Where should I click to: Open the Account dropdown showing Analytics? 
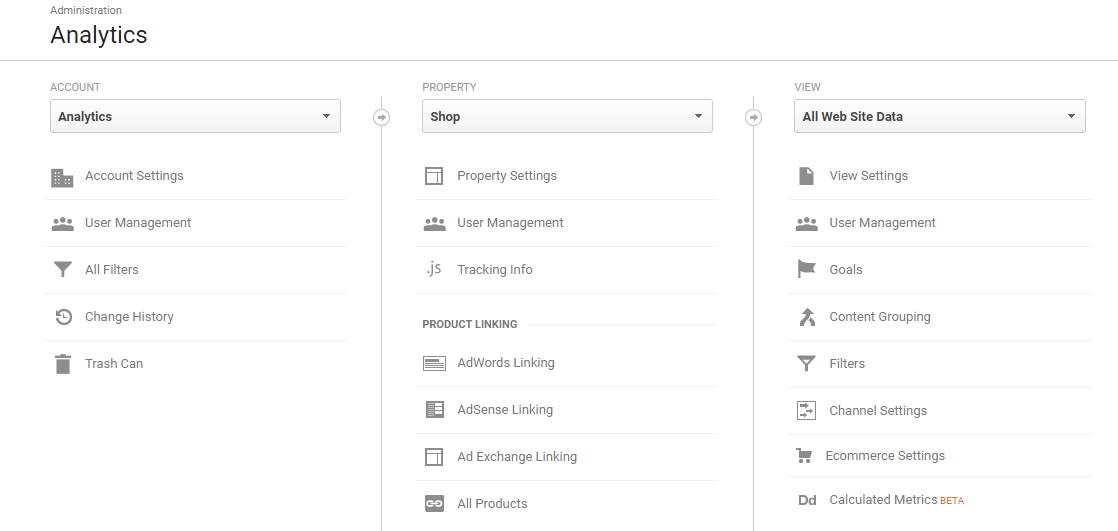tap(195, 116)
